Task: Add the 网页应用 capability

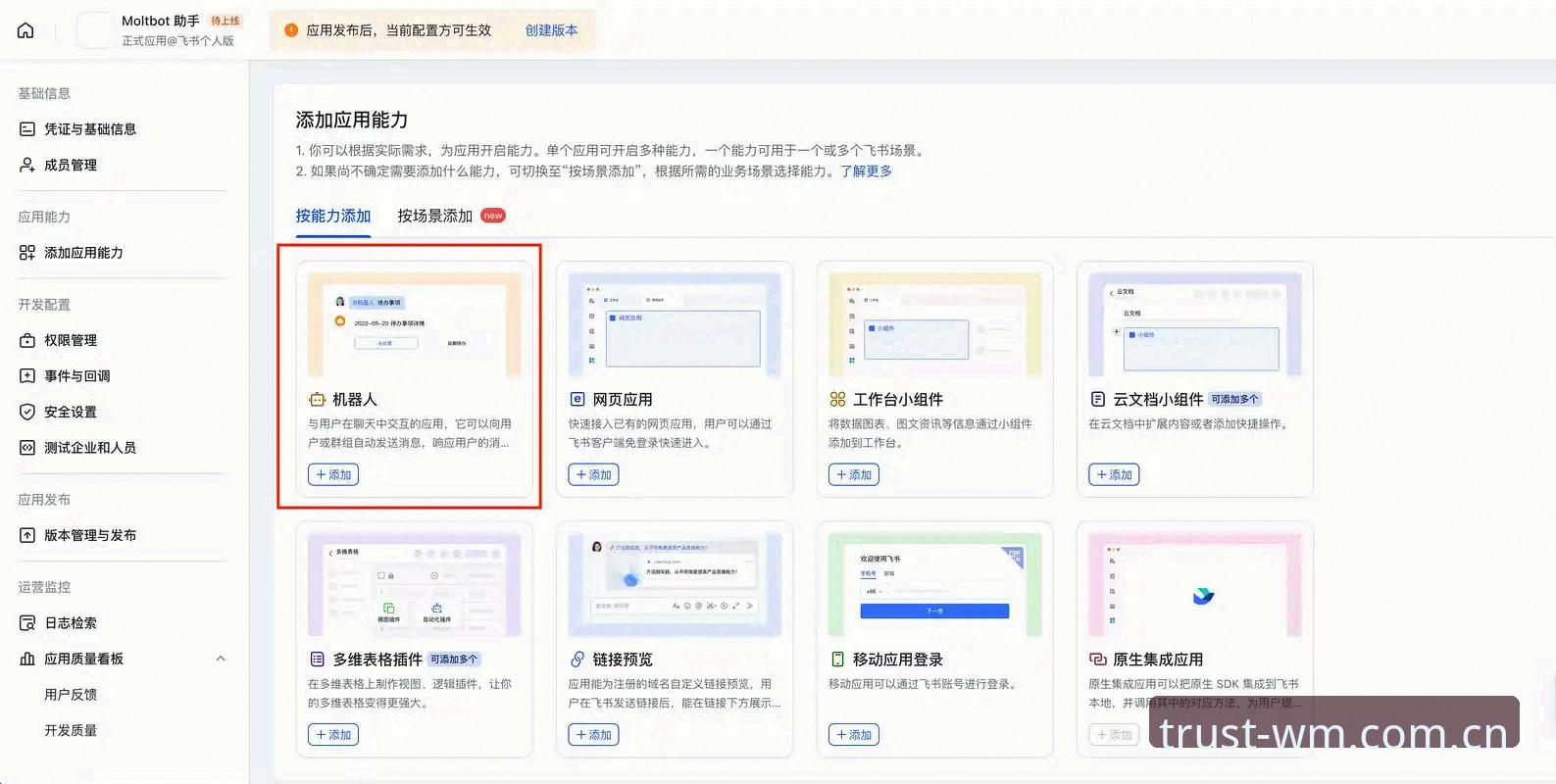Action: [593, 475]
